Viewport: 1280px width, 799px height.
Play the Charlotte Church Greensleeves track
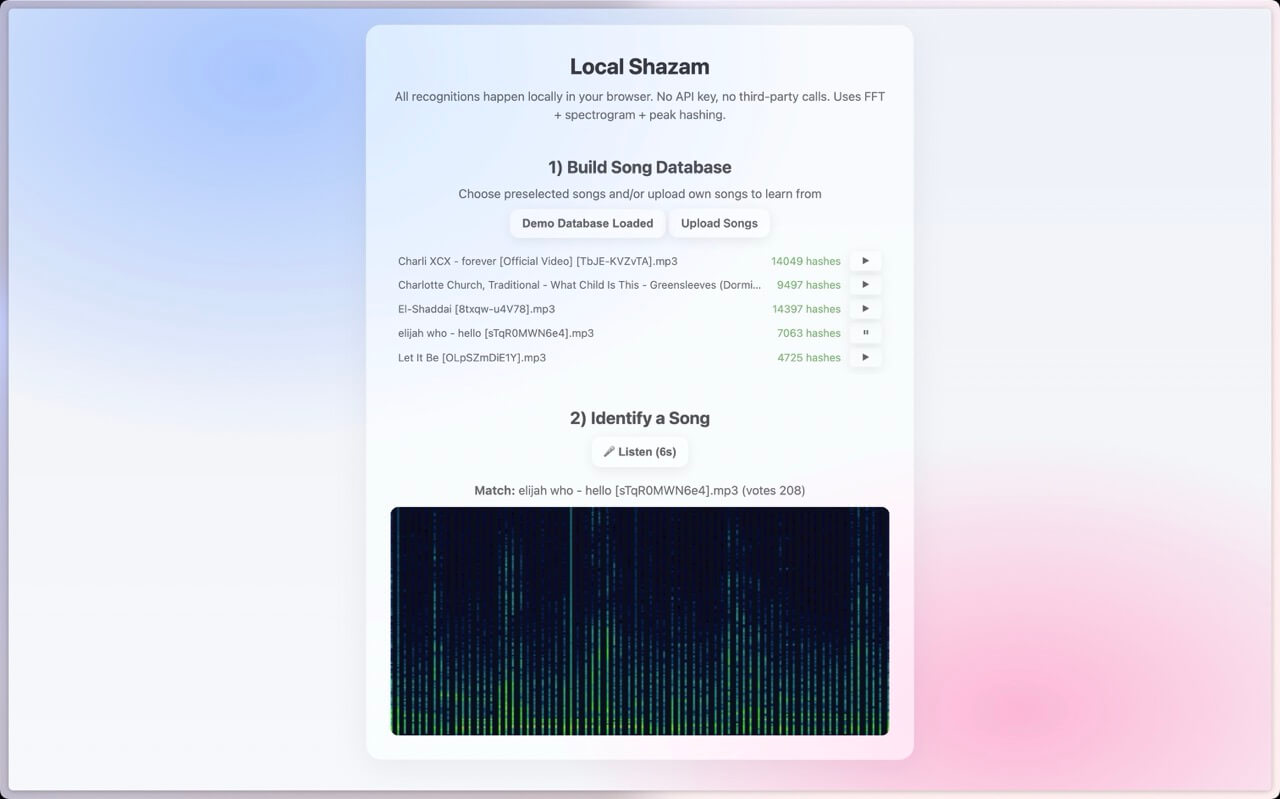click(865, 285)
